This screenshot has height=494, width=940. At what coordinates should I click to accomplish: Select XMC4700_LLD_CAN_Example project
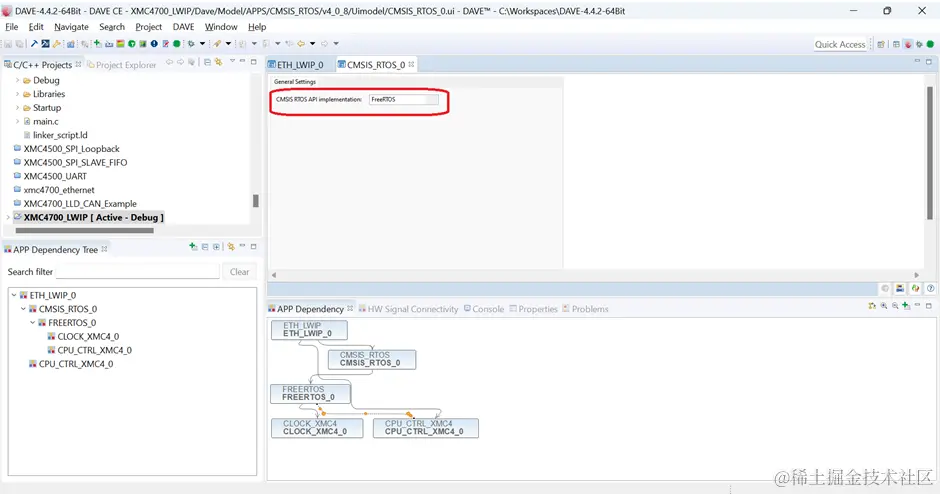point(80,204)
